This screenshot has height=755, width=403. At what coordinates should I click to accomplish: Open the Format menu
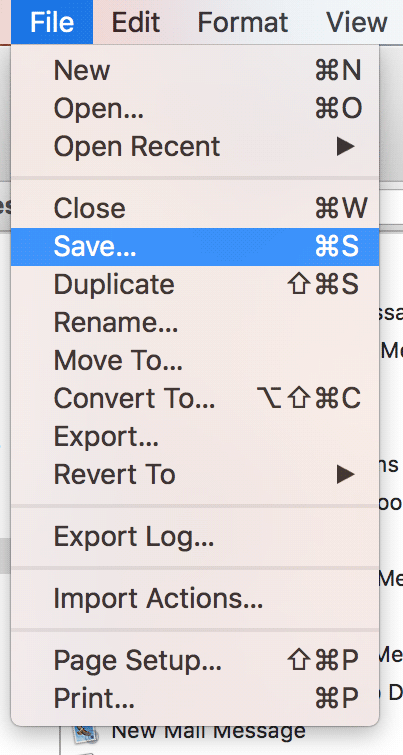(243, 22)
